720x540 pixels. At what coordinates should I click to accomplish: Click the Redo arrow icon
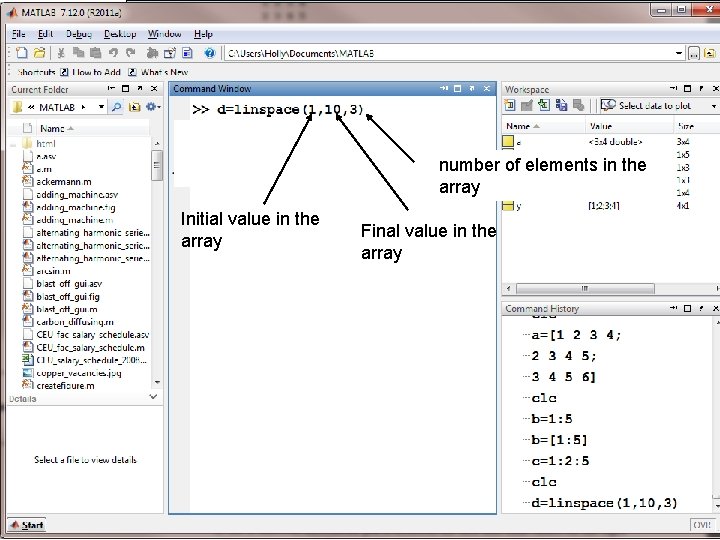[131, 53]
